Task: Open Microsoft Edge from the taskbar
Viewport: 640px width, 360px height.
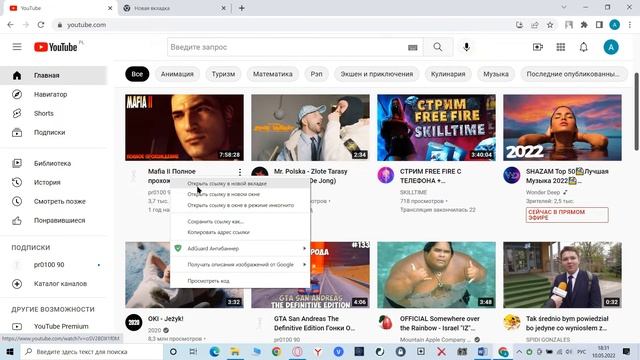Action: point(214,351)
